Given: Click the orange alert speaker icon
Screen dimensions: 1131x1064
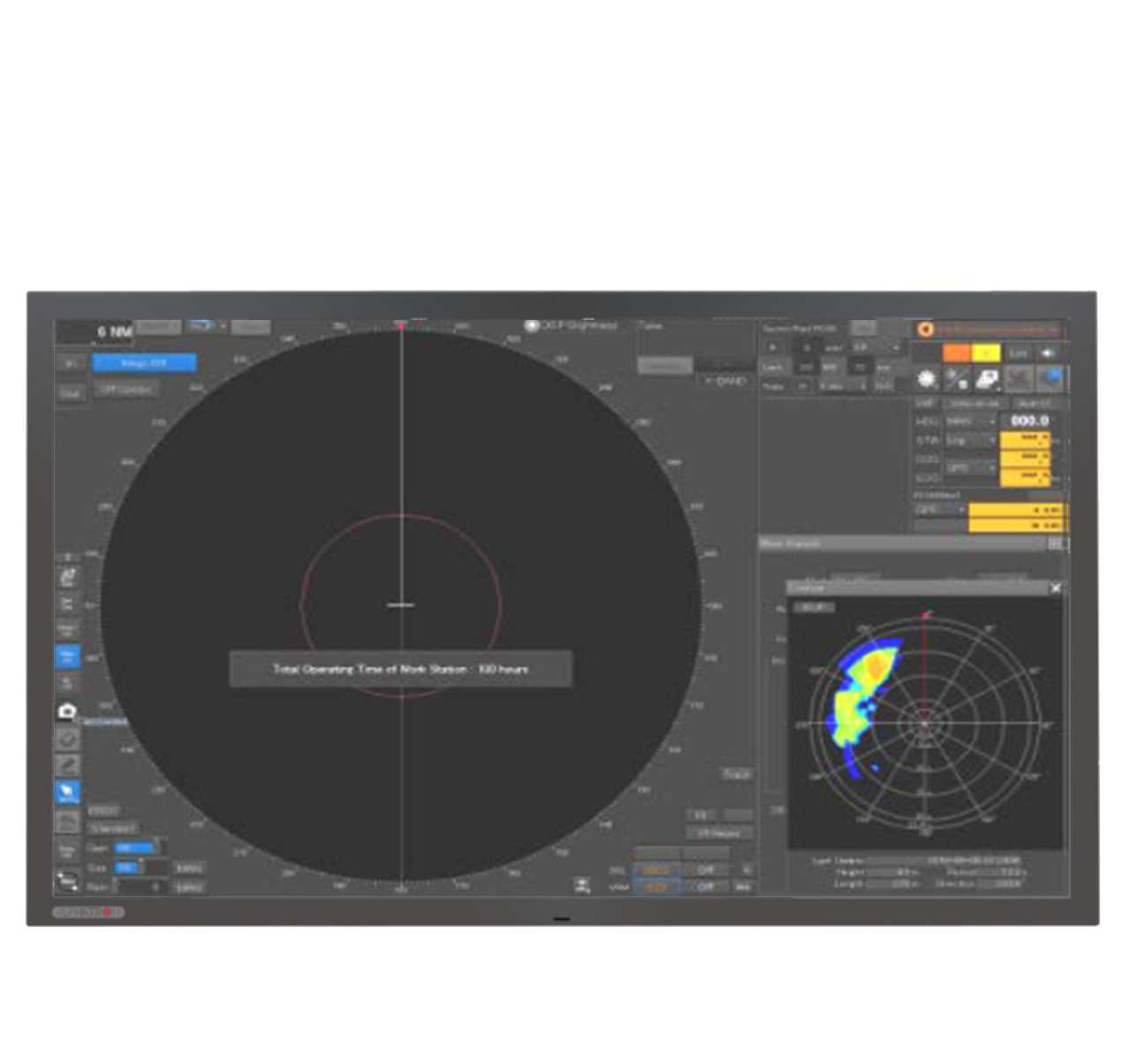Looking at the screenshot, I should click(926, 330).
